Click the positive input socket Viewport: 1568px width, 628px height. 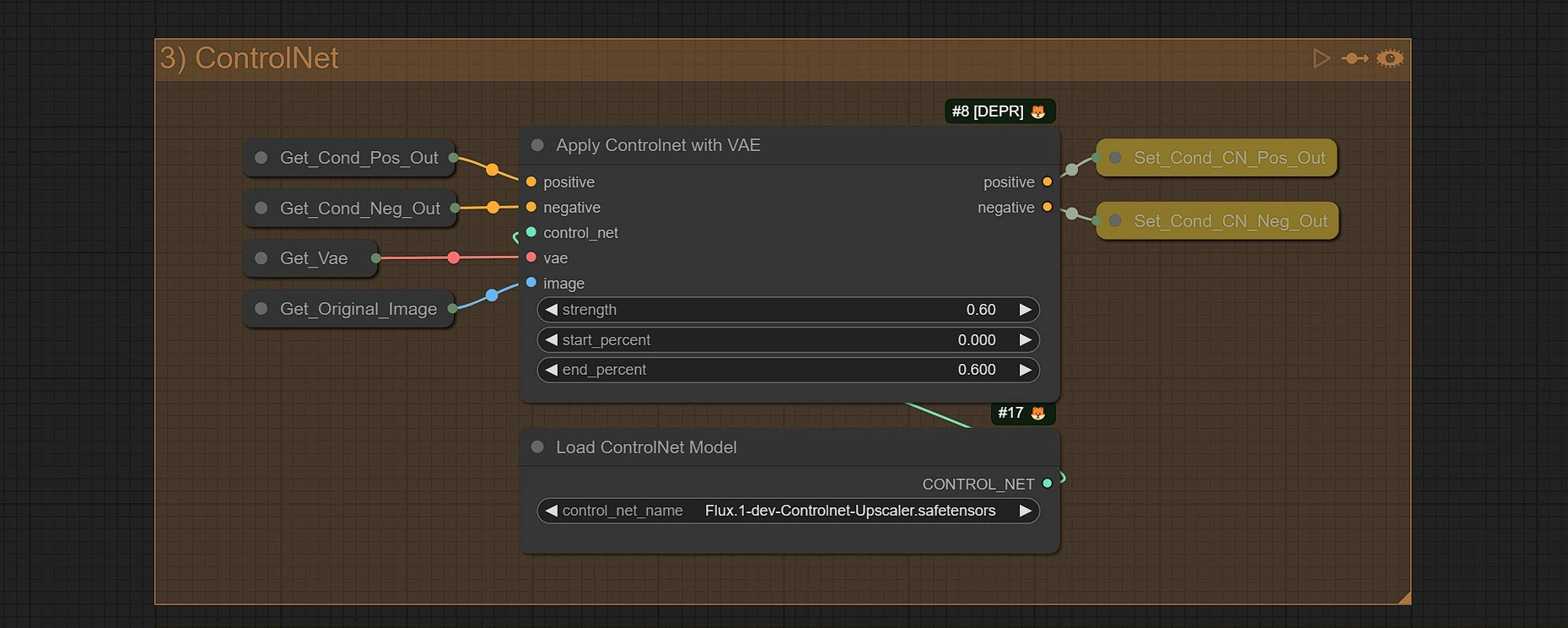[531, 181]
